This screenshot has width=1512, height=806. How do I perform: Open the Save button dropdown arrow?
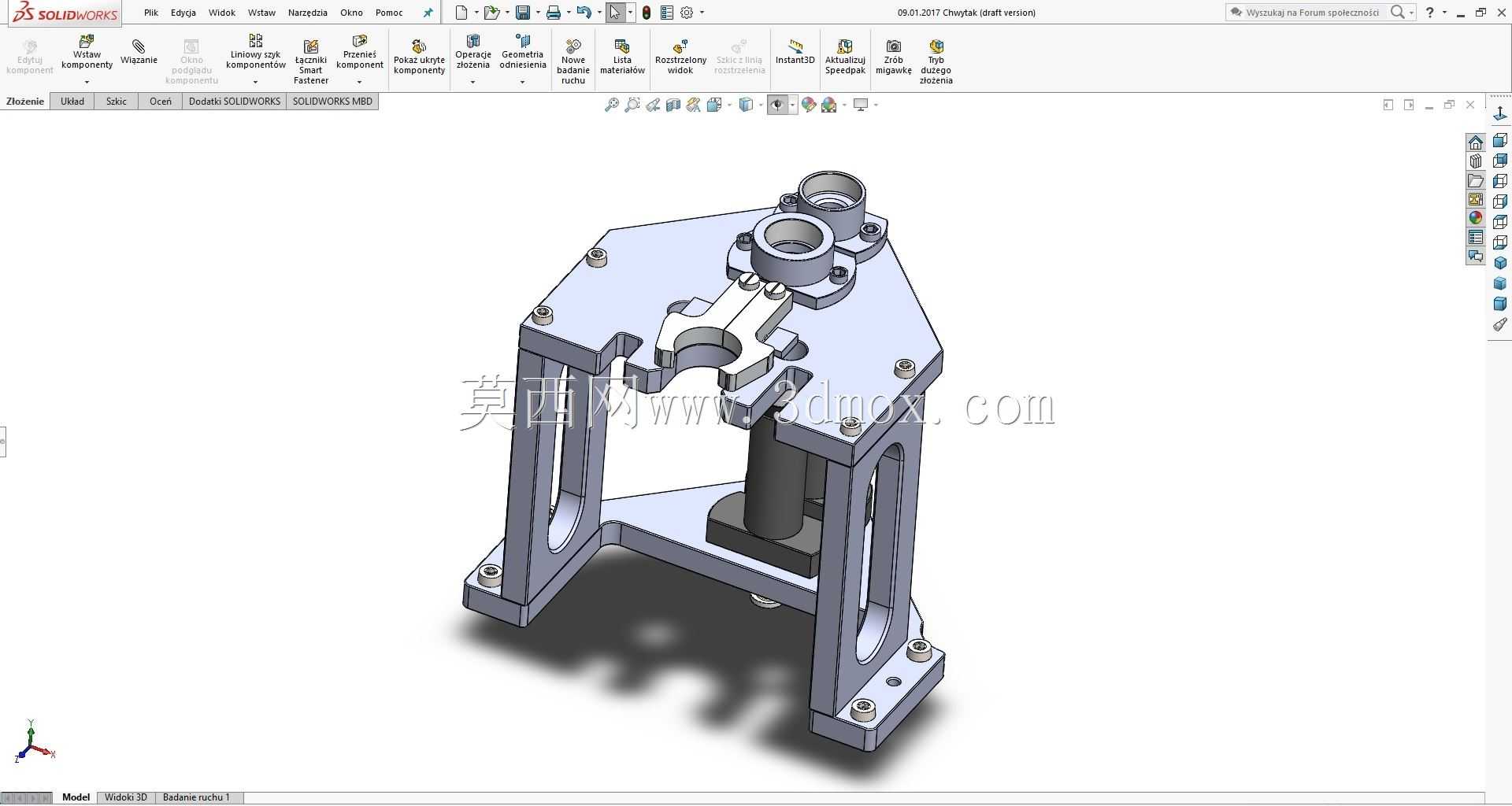point(538,13)
